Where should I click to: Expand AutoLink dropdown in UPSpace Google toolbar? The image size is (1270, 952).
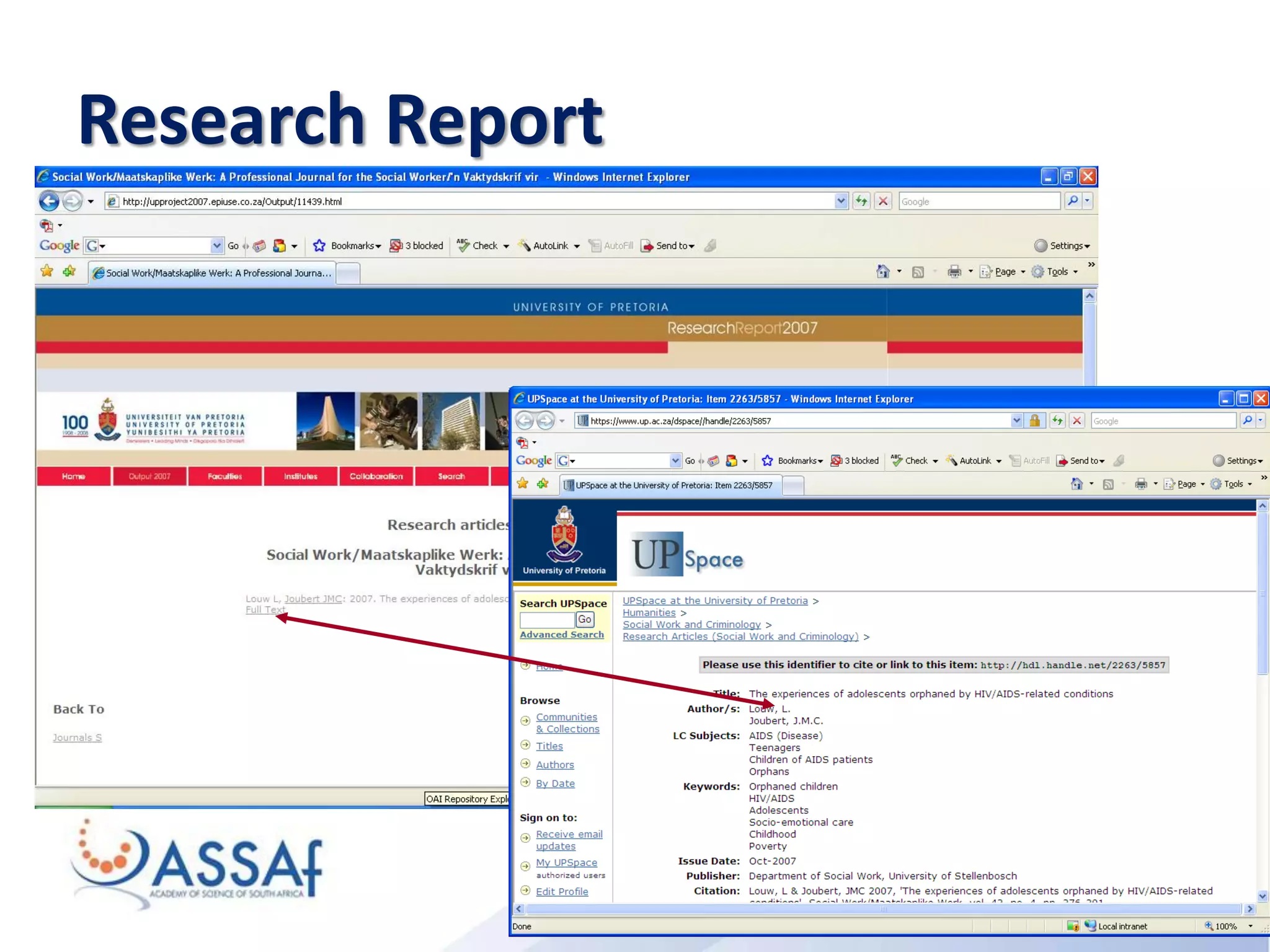998,461
